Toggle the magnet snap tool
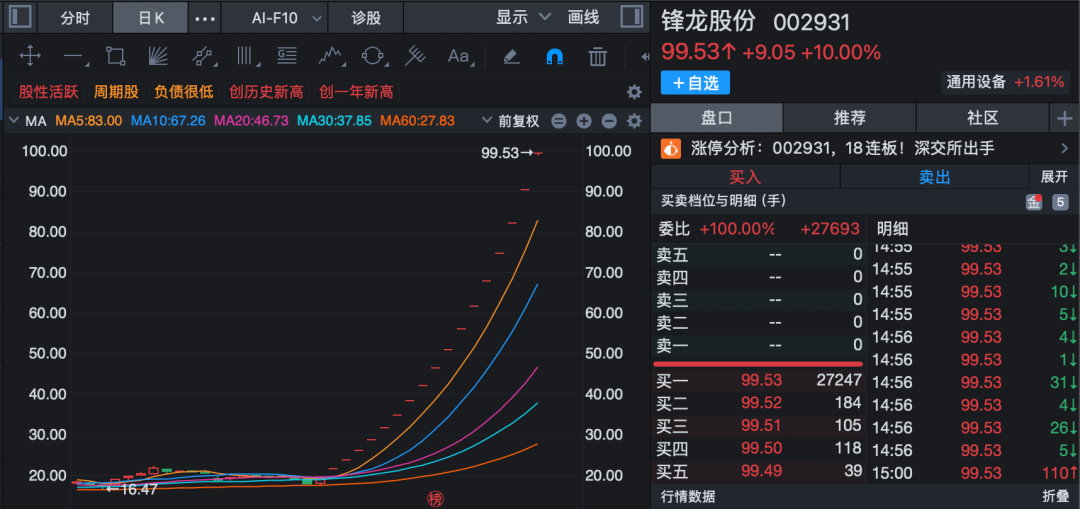 (x=554, y=56)
